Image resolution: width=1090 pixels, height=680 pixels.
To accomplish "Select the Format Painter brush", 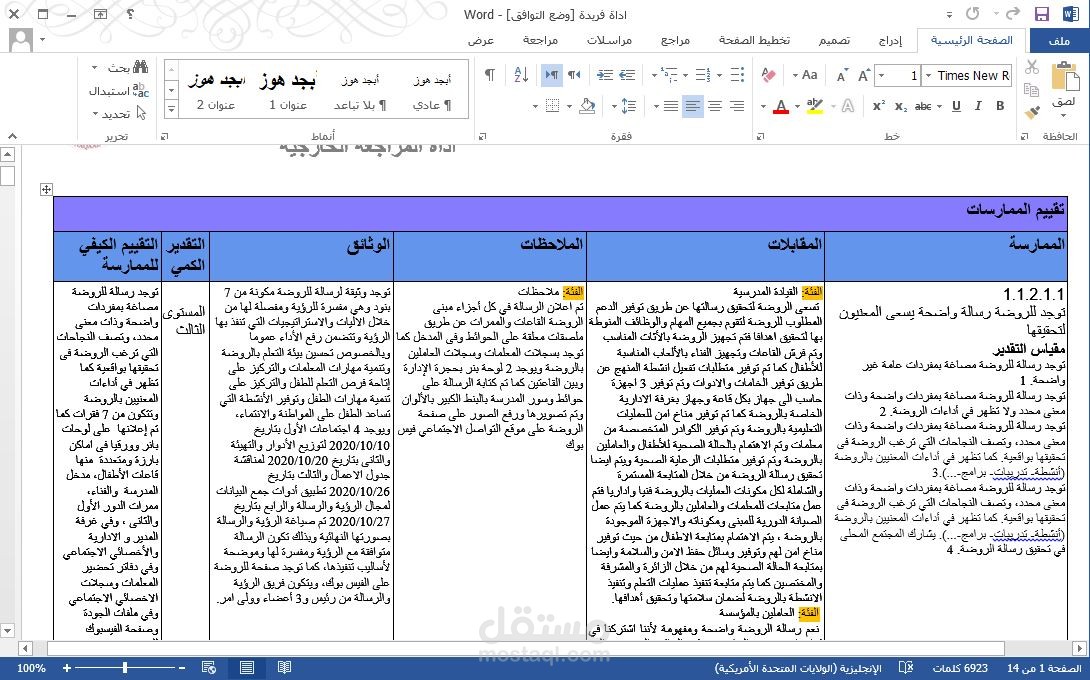I will pos(1032,112).
